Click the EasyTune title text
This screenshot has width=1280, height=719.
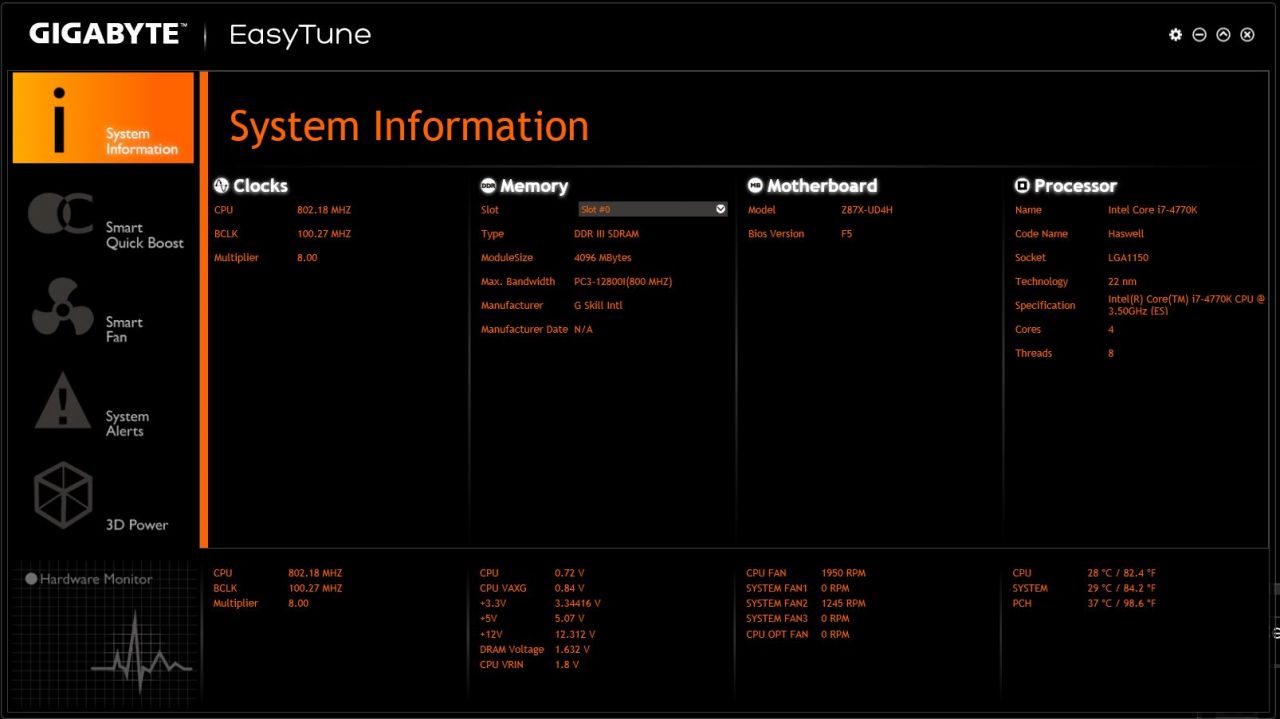coord(300,35)
